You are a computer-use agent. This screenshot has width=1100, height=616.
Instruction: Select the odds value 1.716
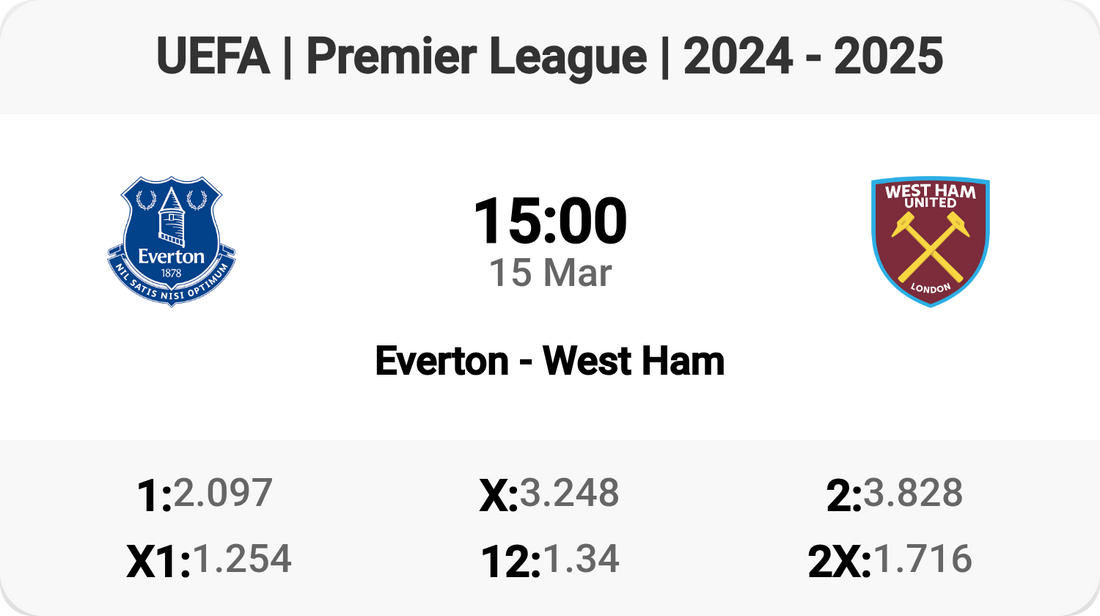(923, 560)
